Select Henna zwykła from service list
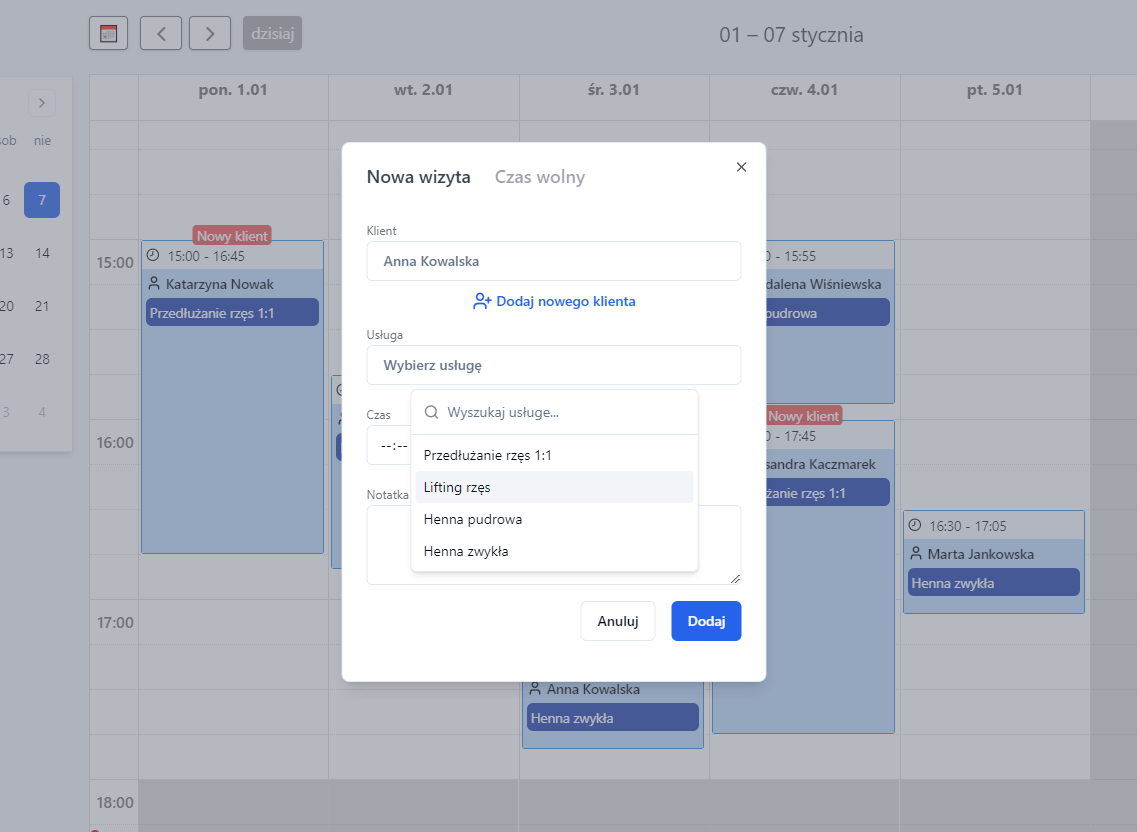The height and width of the screenshot is (832, 1137). [555, 551]
